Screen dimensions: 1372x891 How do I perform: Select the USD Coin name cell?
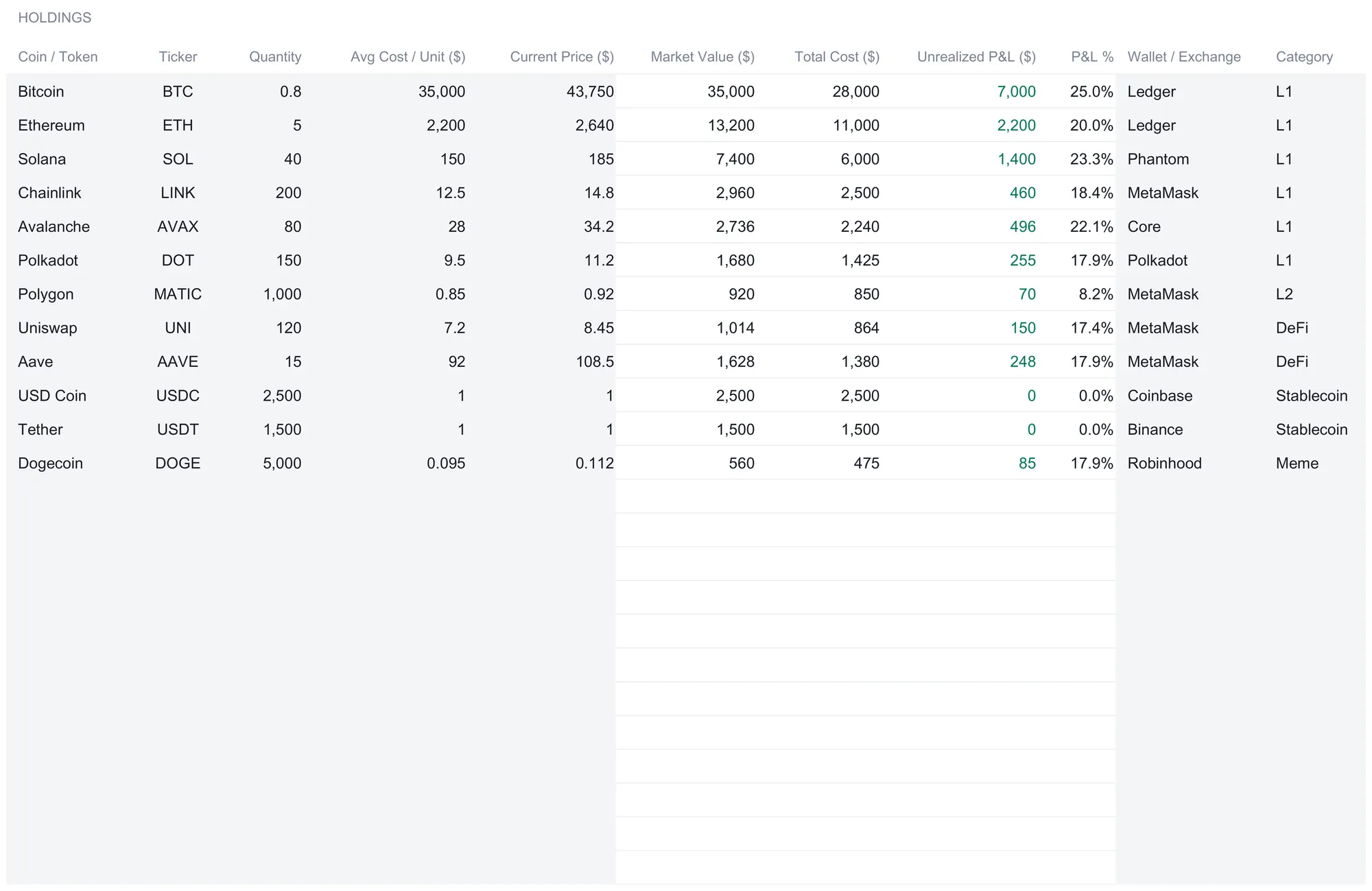pos(52,396)
